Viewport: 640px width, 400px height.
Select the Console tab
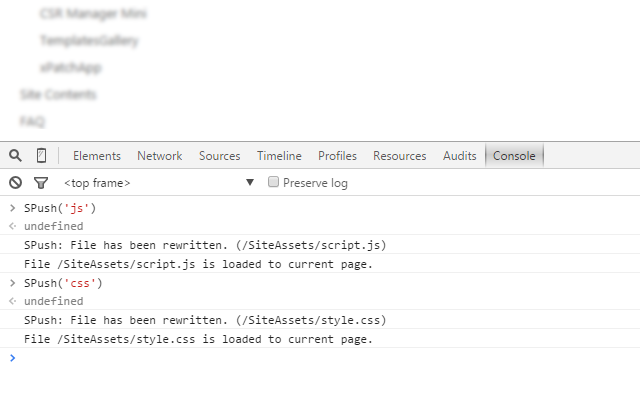point(514,156)
